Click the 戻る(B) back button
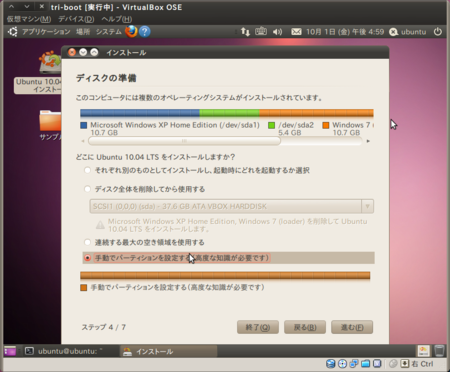The height and width of the screenshot is (372, 450). [x=305, y=327]
